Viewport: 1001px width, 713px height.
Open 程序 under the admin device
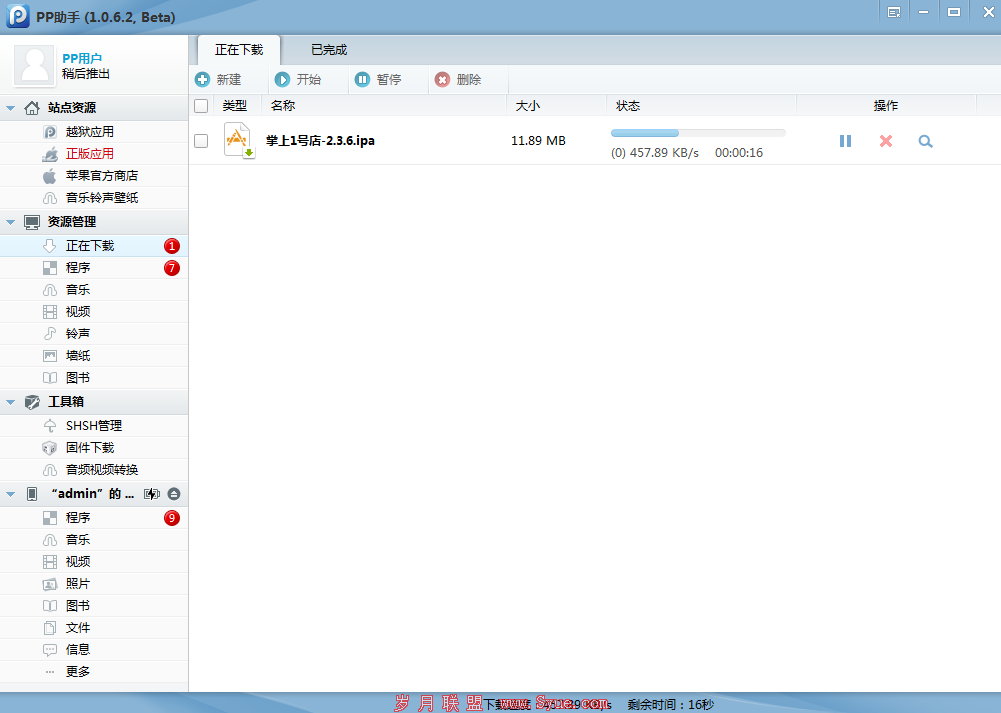pos(94,518)
